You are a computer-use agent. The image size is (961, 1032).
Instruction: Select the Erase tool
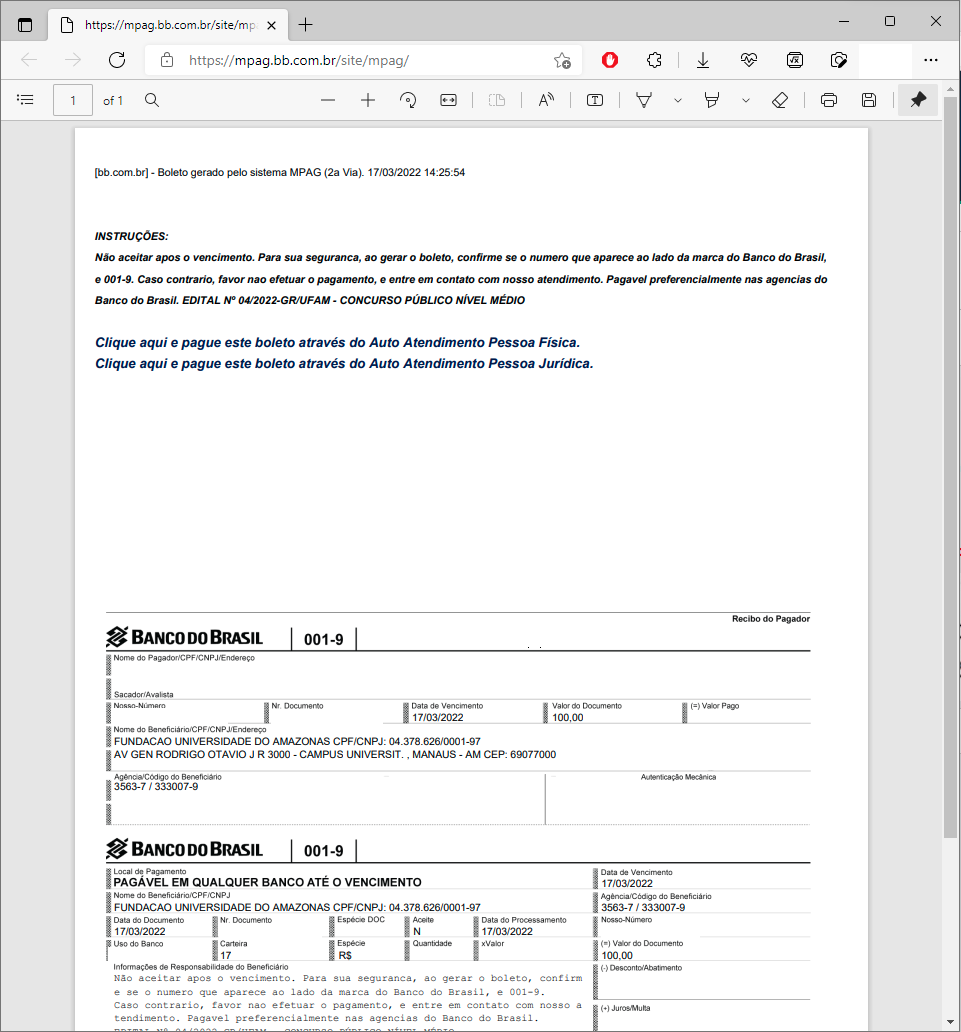click(781, 100)
